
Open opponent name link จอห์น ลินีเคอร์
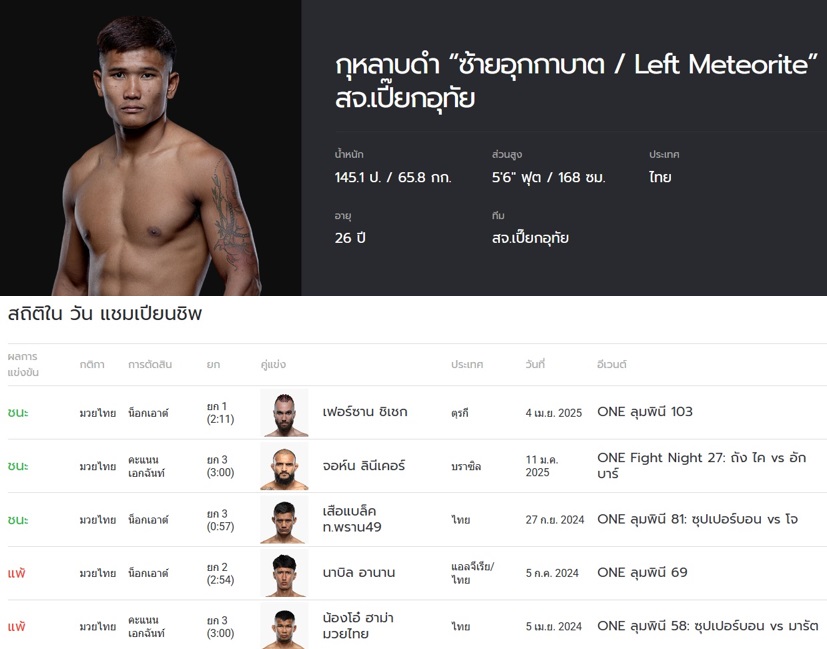364,466
